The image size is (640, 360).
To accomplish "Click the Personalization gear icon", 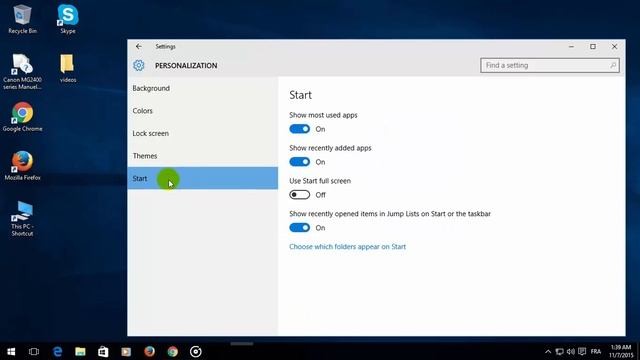I will (139, 65).
